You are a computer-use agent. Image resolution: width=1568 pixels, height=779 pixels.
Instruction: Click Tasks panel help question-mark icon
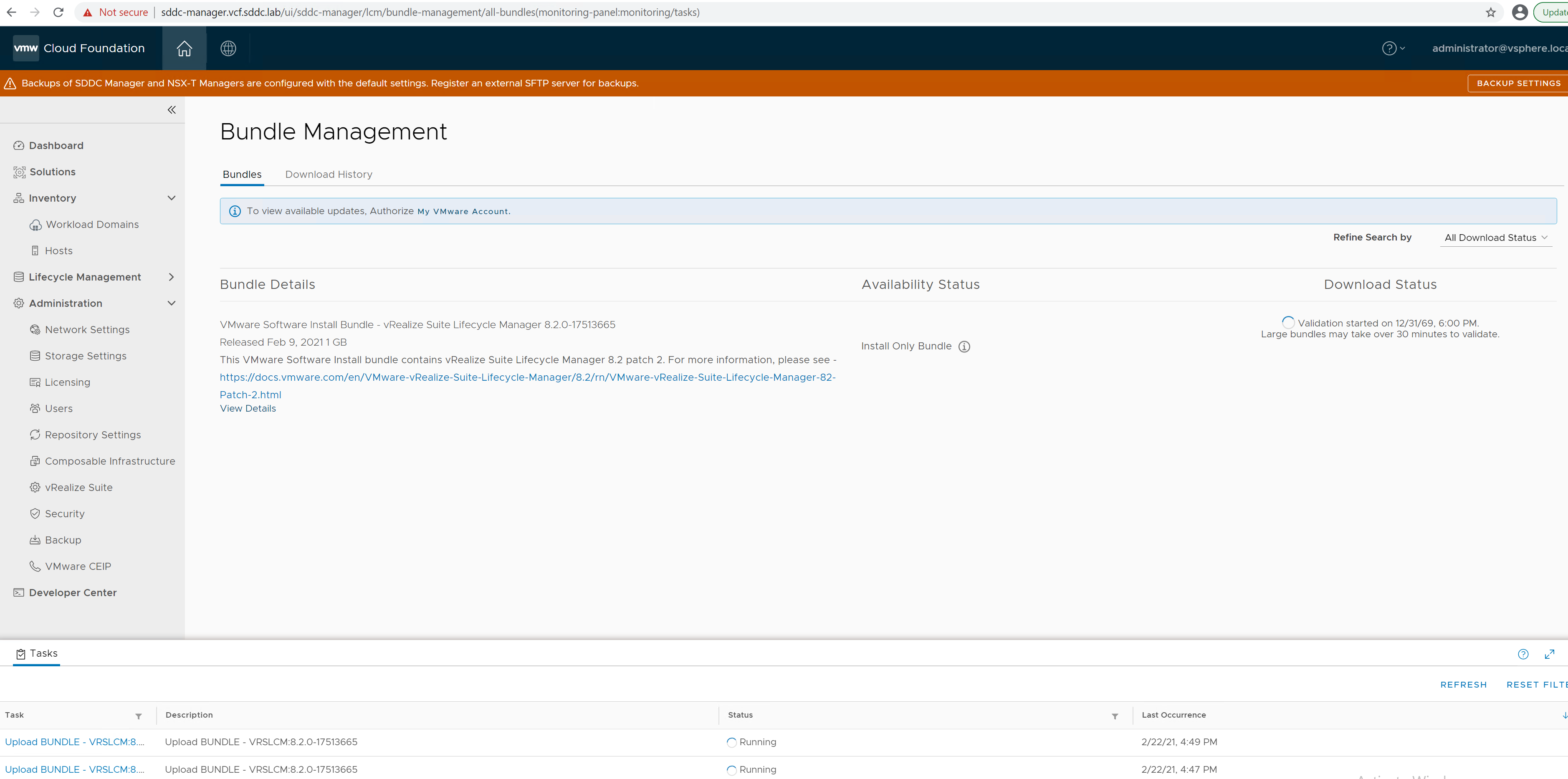pyautogui.click(x=1523, y=654)
